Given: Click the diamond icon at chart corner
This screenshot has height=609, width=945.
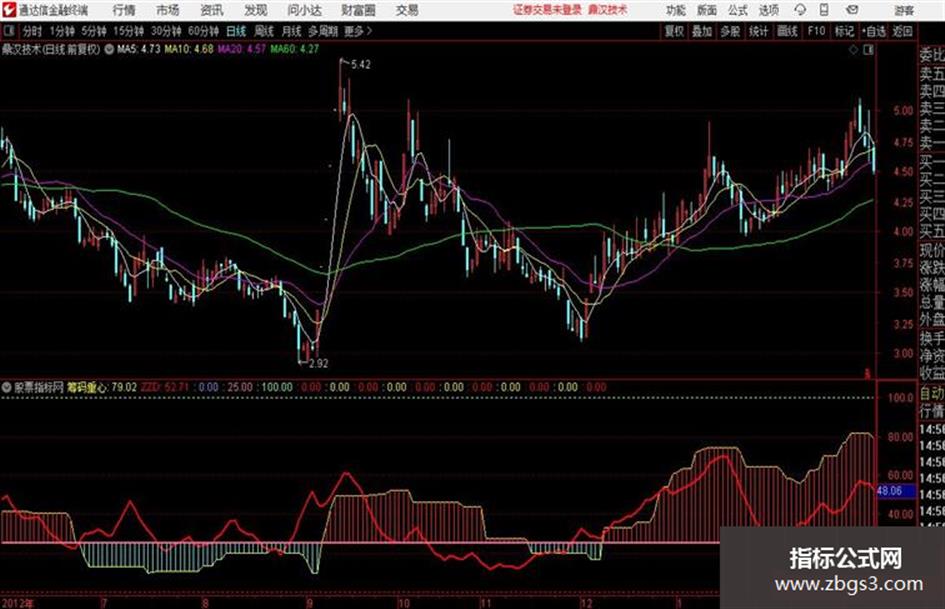Looking at the screenshot, I should point(853,50).
